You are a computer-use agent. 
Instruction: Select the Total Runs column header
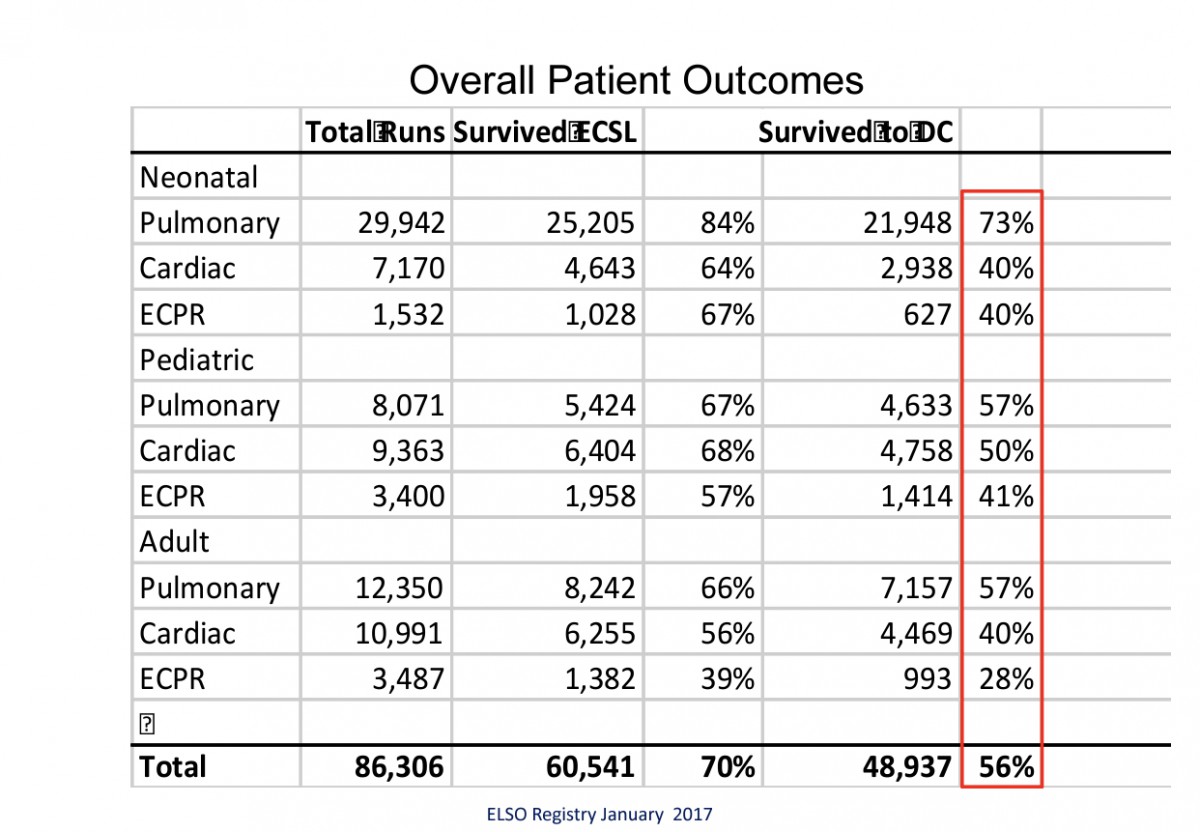(x=375, y=132)
